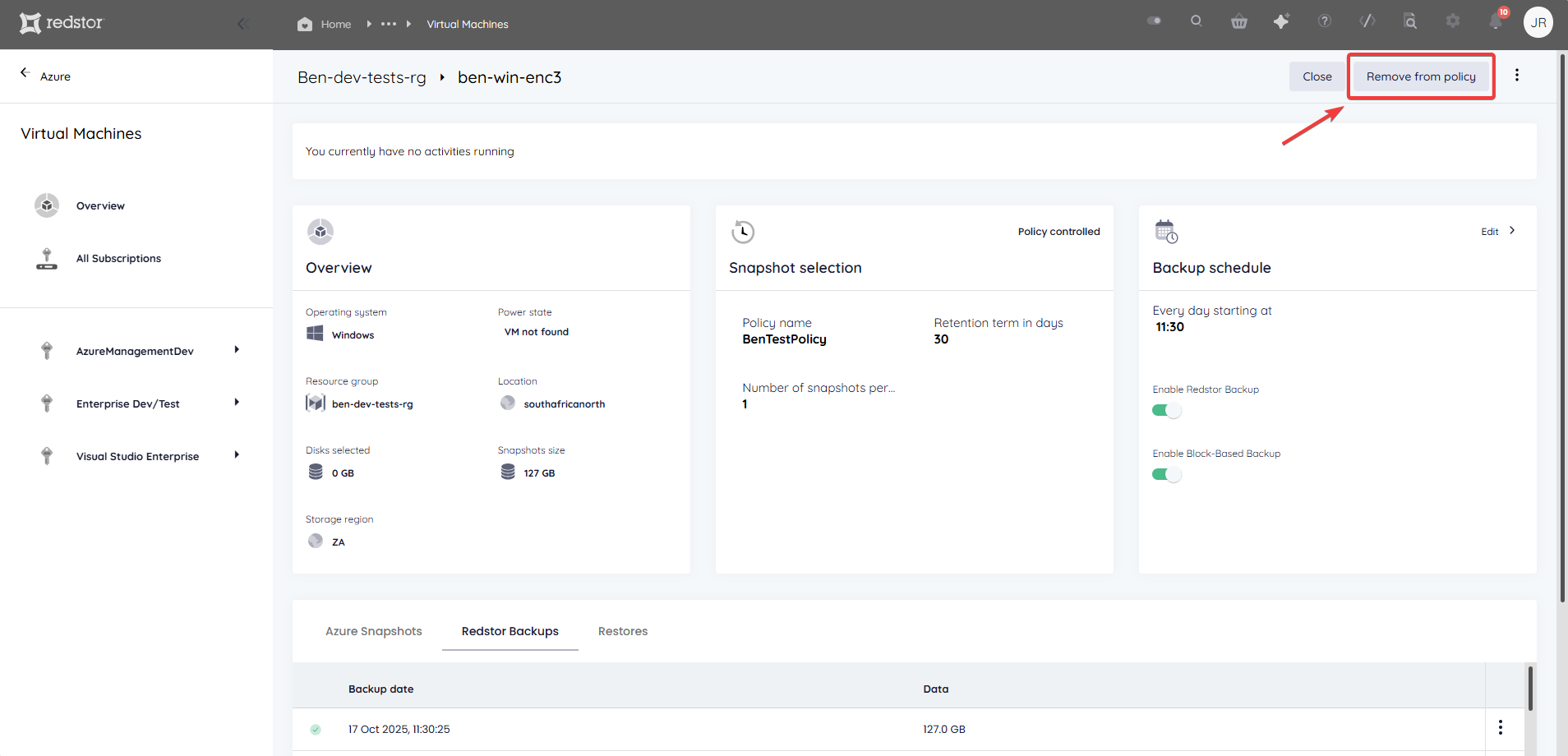The image size is (1568, 756).
Task: Expand Visual Studio Enterprise subscription arrow
Action: [x=237, y=455]
